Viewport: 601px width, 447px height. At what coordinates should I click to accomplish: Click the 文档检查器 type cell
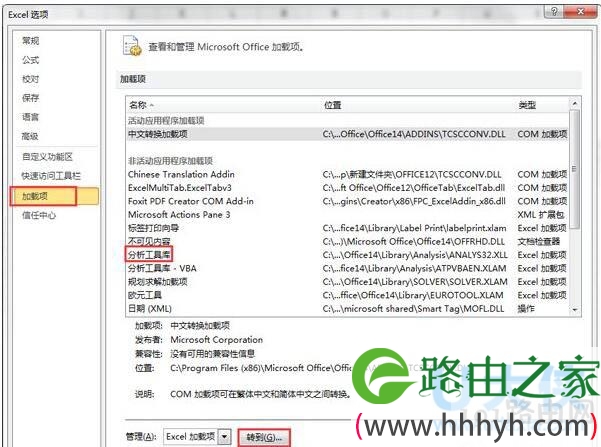pos(539,242)
